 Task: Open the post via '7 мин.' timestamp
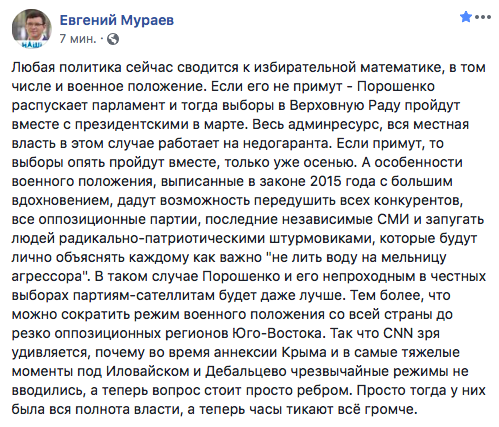tap(78, 39)
